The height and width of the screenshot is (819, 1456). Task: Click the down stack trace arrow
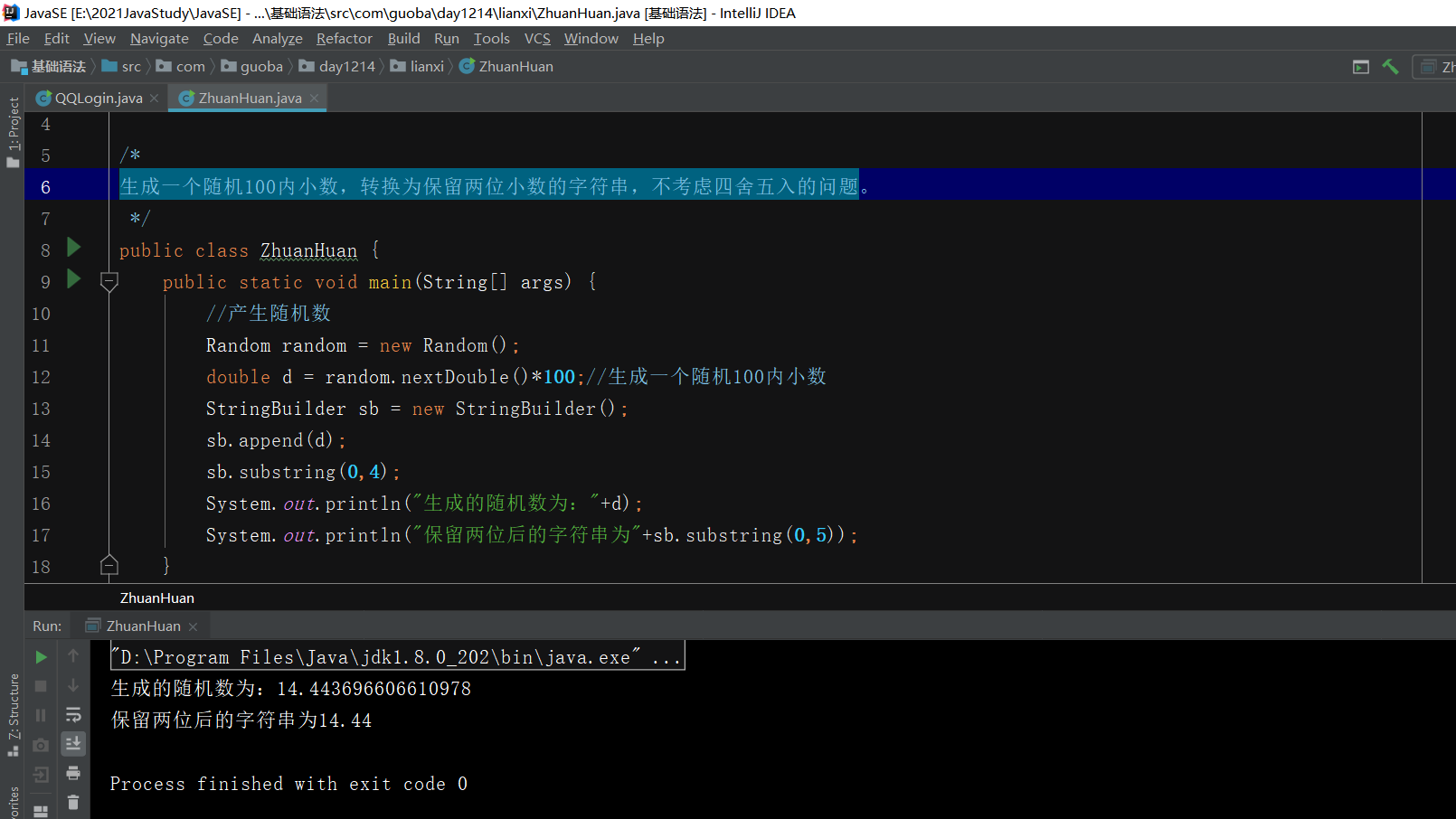(73, 685)
